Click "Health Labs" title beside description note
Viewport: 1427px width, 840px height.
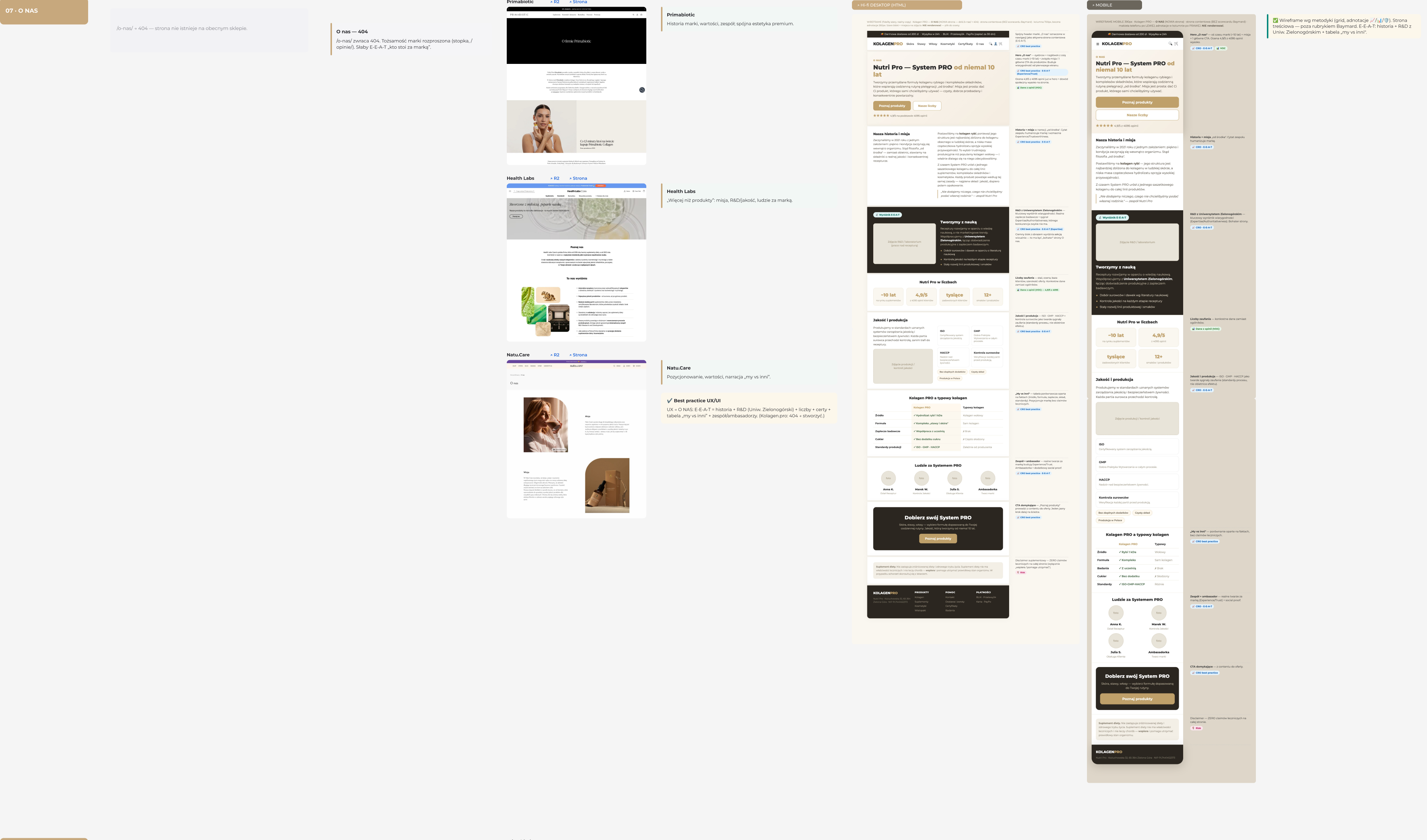(x=681, y=191)
